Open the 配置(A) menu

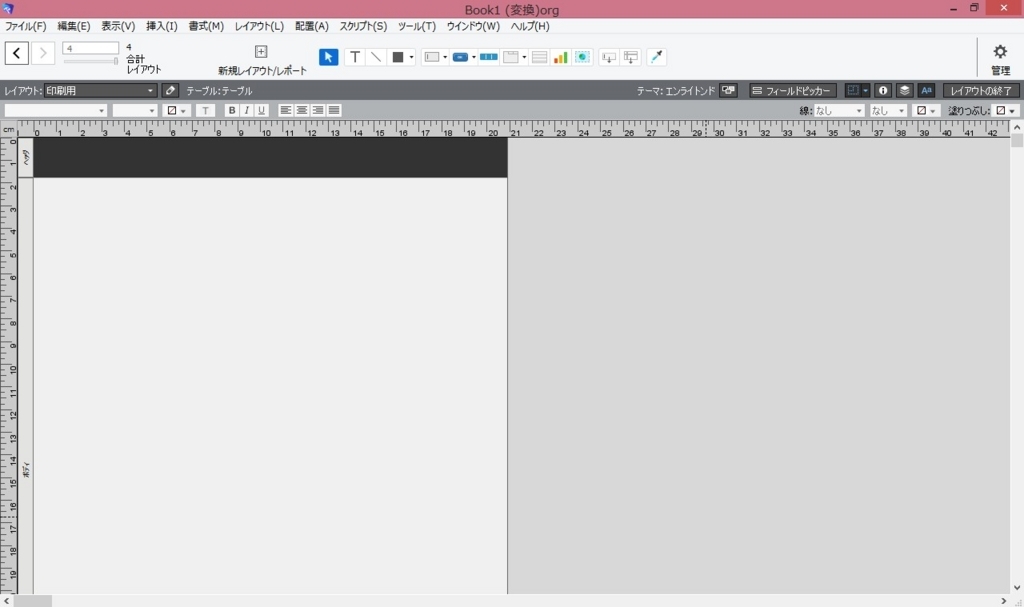(x=312, y=26)
